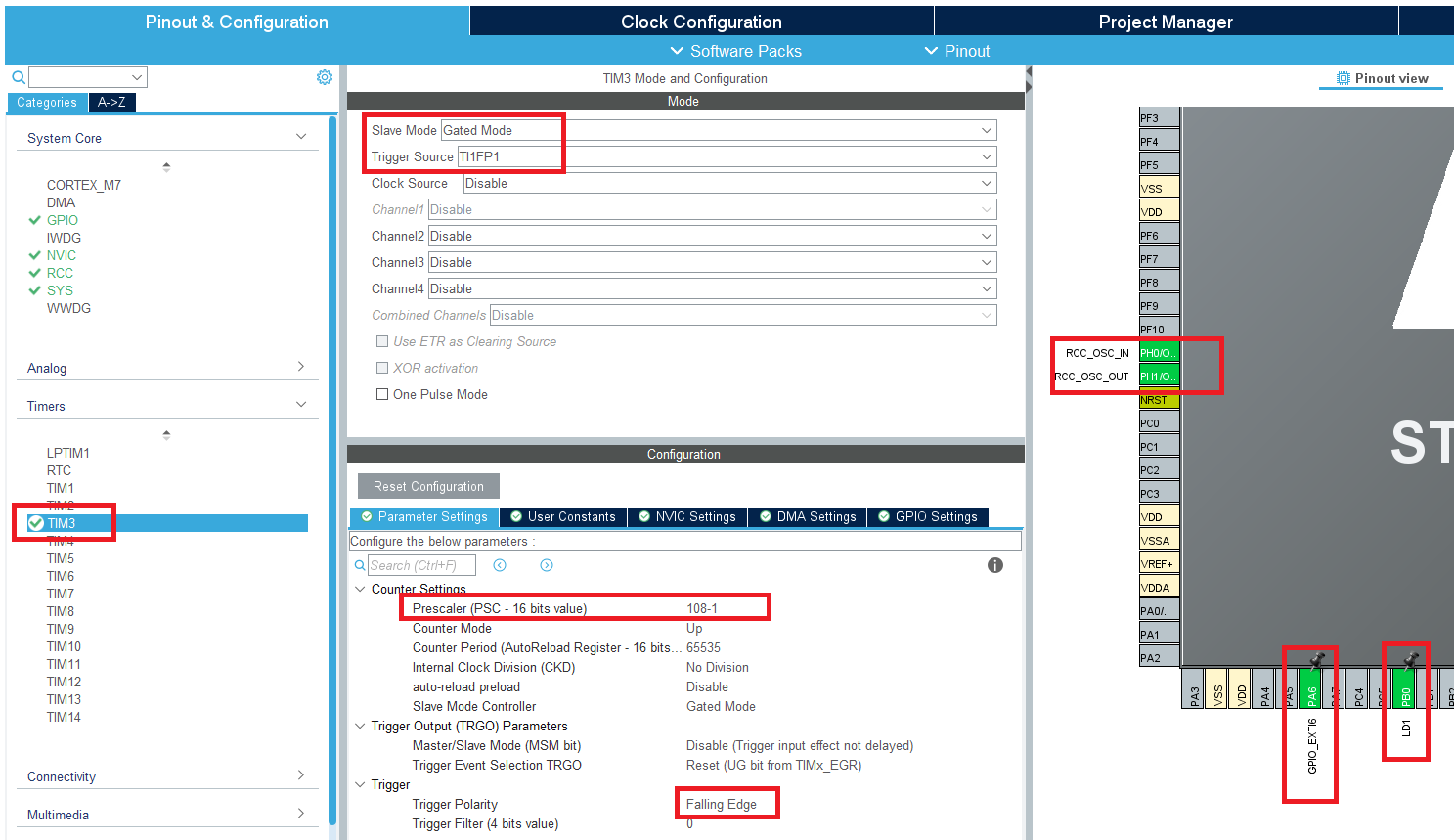
Task: Open the Pinout menu
Action: point(957,51)
